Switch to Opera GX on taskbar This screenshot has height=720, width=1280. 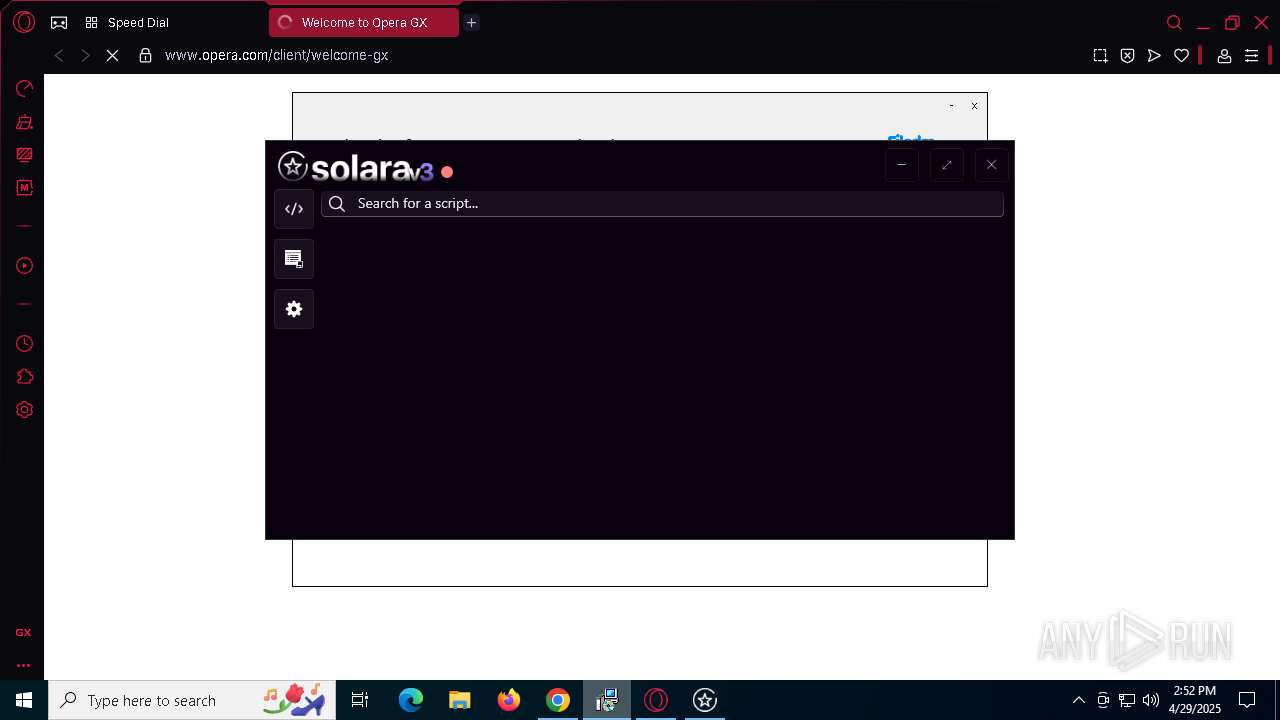pos(655,700)
